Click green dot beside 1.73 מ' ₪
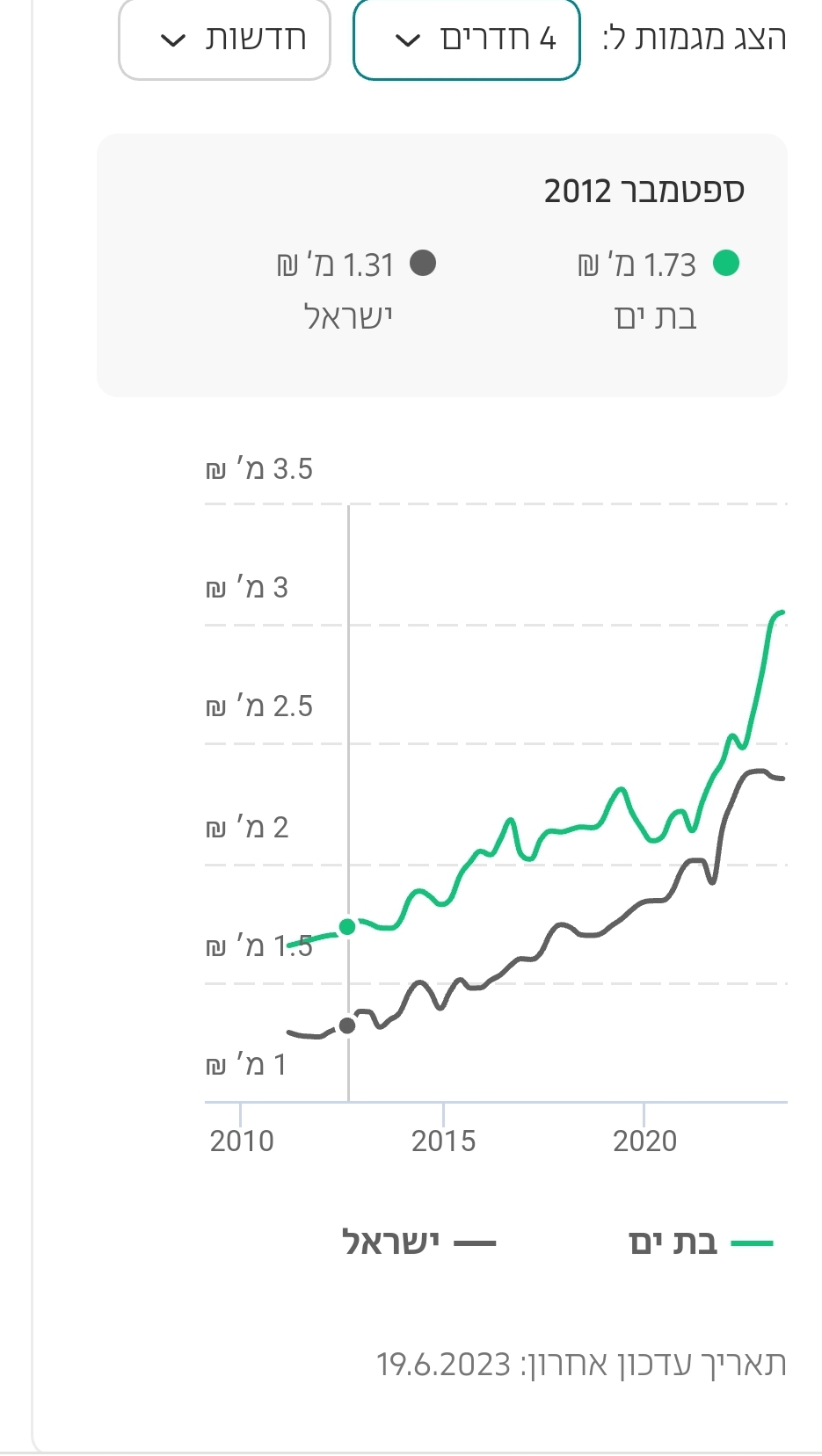 726,263
